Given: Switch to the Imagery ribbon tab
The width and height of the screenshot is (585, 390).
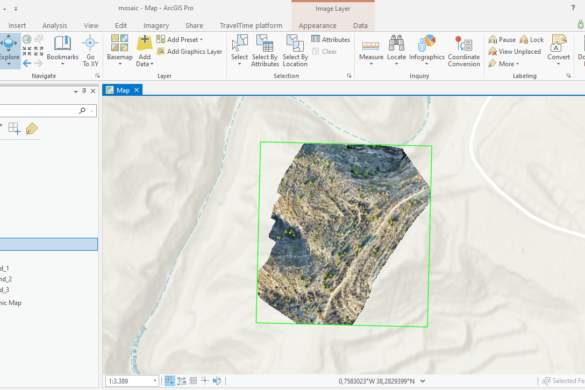Looking at the screenshot, I should pyautogui.click(x=156, y=25).
